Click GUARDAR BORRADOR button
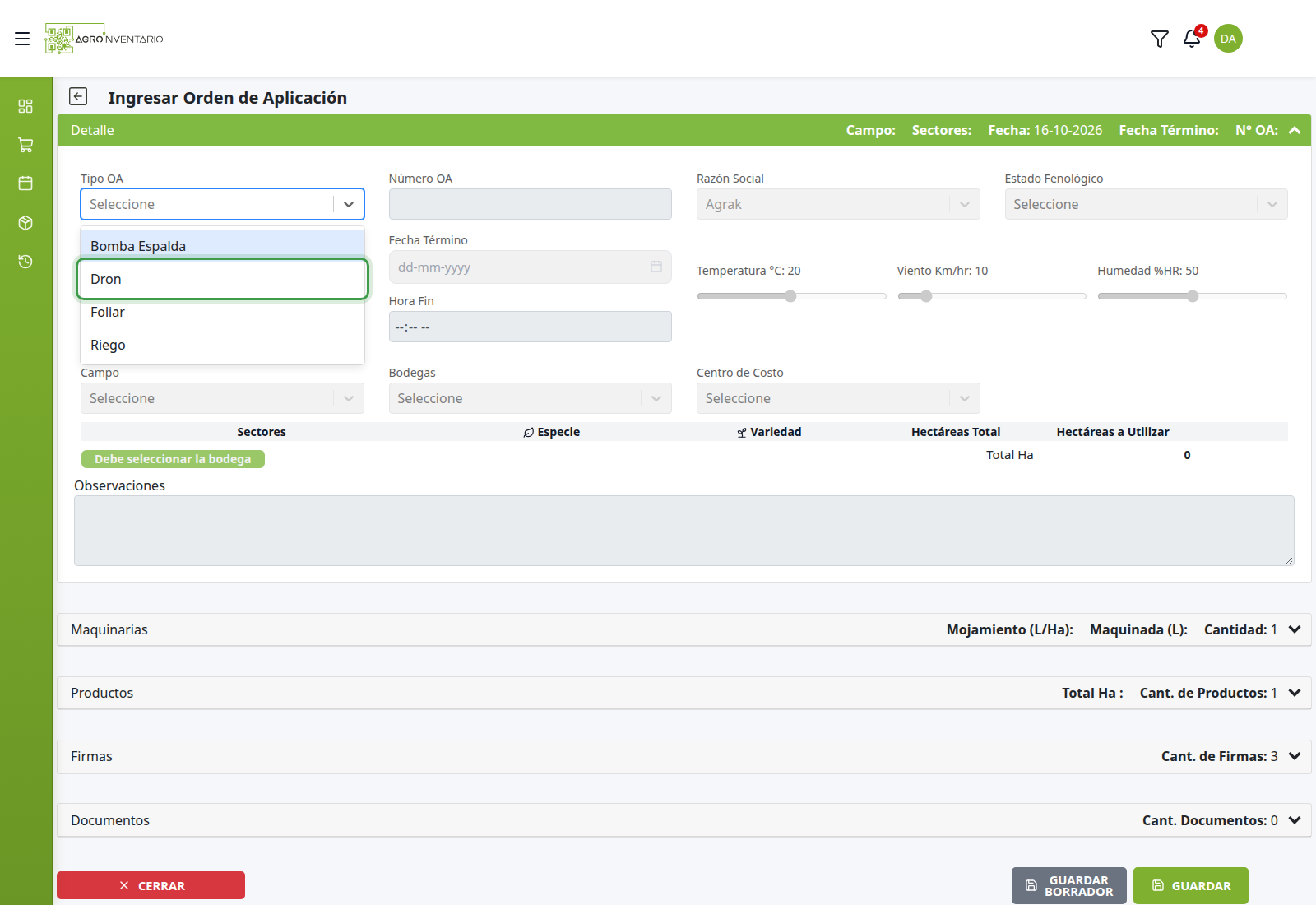The width and height of the screenshot is (1316, 905). [1069, 886]
